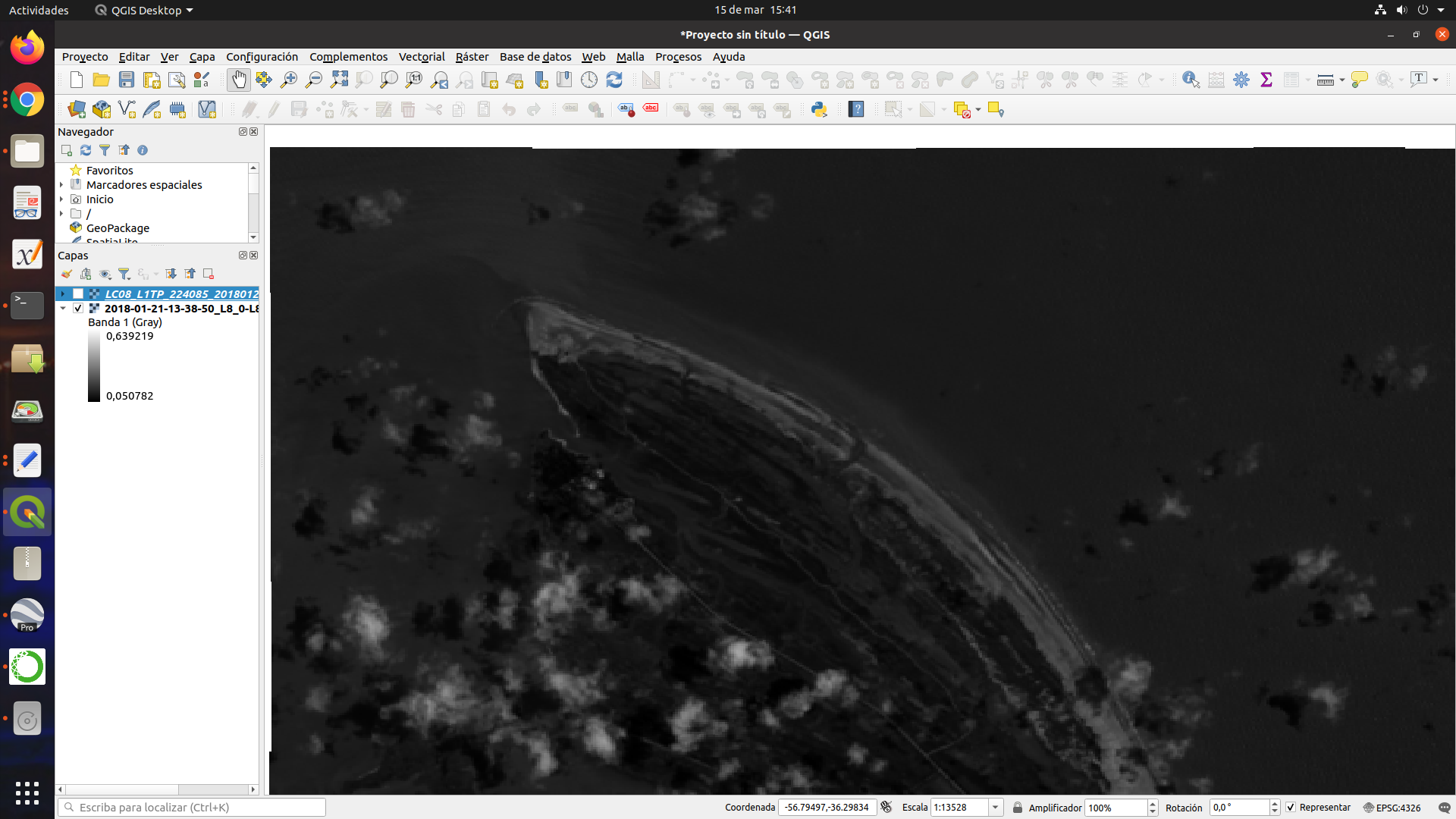Viewport: 1456px width, 819px height.
Task: Refresh the map canvas
Action: click(x=614, y=80)
